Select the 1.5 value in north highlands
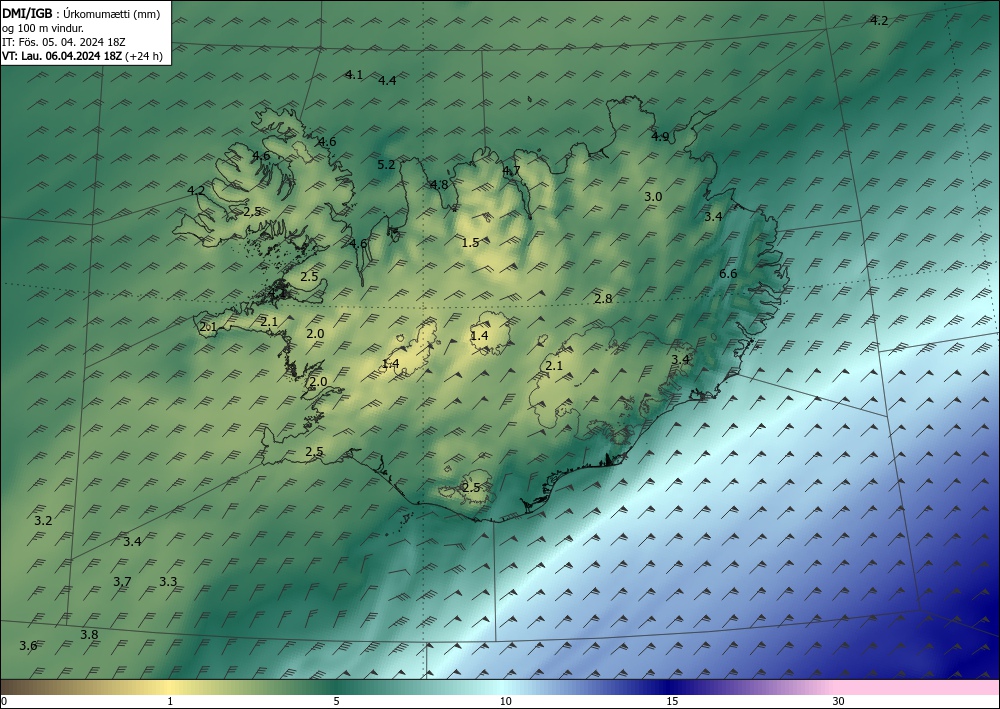 pyautogui.click(x=470, y=242)
